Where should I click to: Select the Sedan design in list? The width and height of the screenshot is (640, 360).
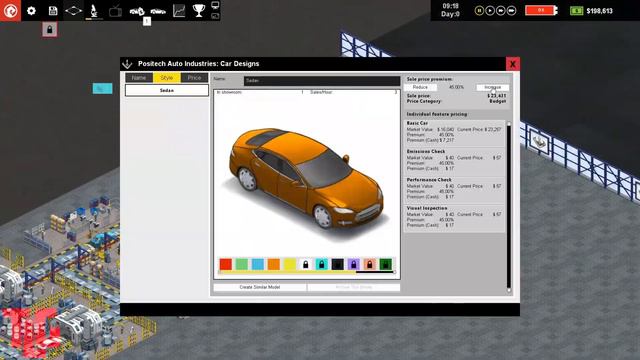coord(167,90)
